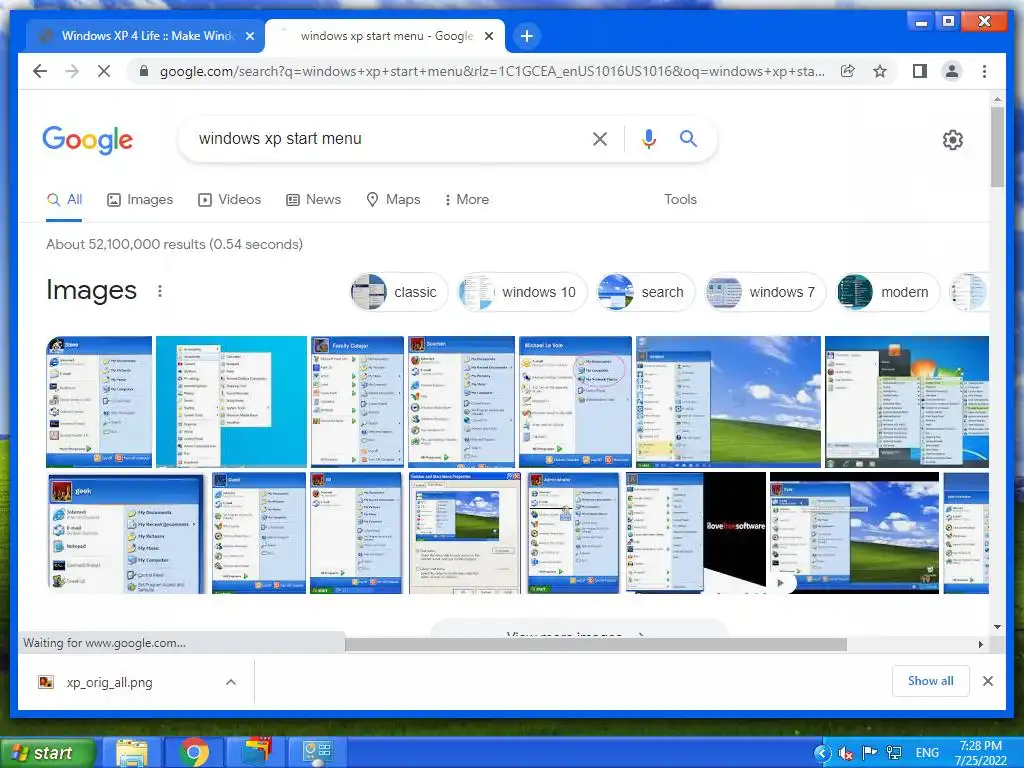Viewport: 1024px width, 768px height.
Task: Filter images by windows 10 chip
Action: click(x=522, y=292)
